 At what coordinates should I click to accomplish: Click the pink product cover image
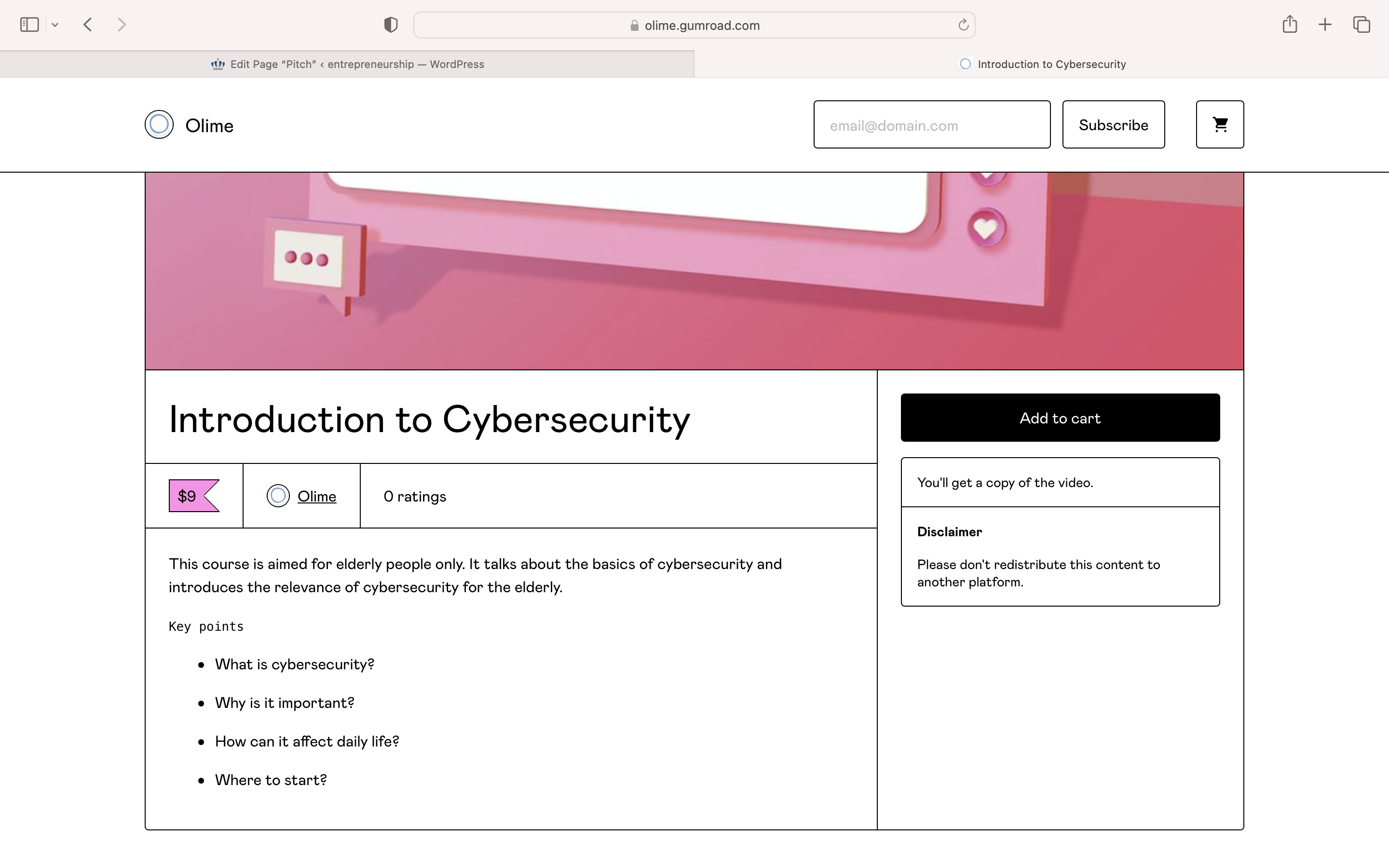click(694, 271)
